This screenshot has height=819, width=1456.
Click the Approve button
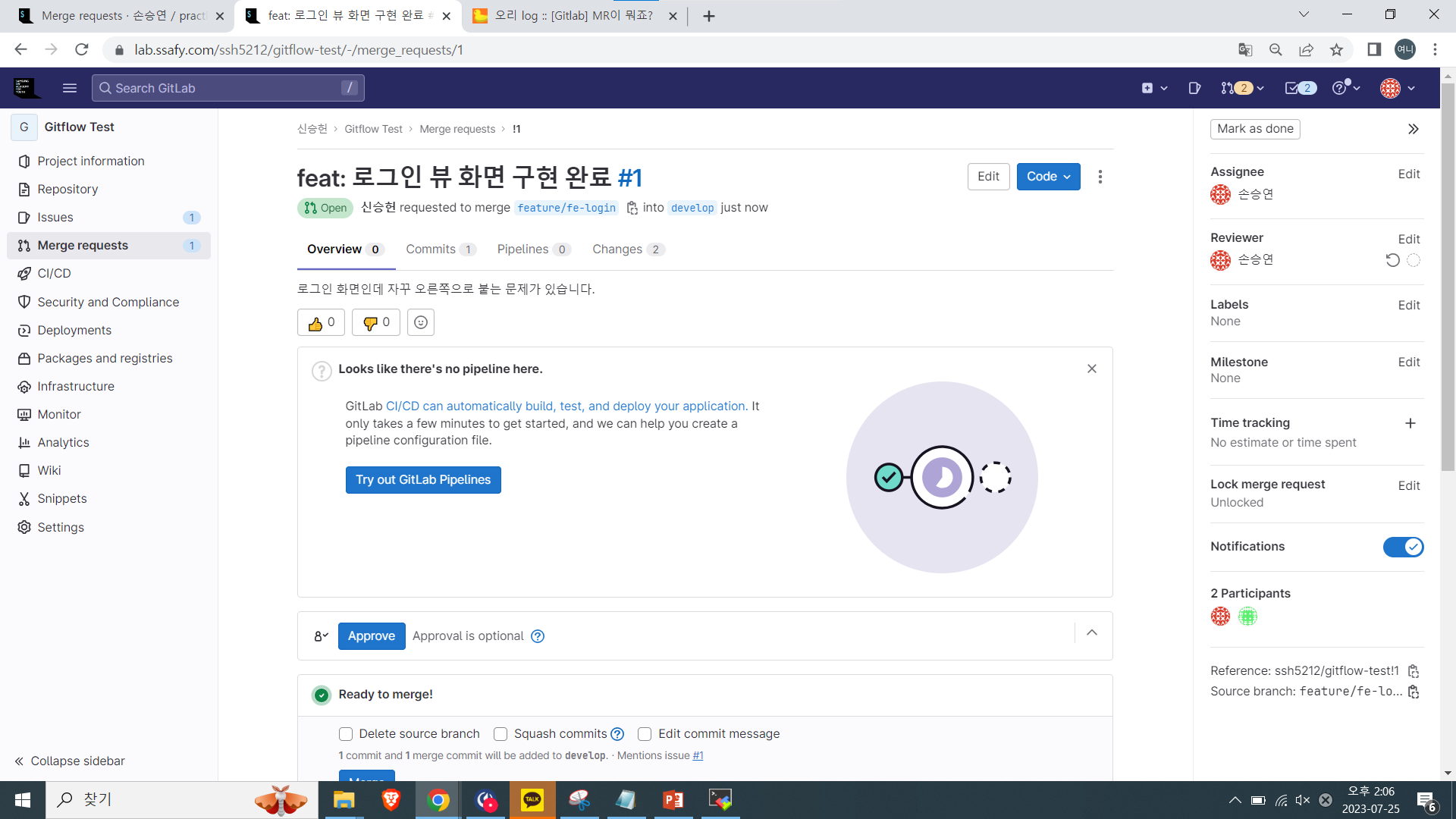click(372, 636)
